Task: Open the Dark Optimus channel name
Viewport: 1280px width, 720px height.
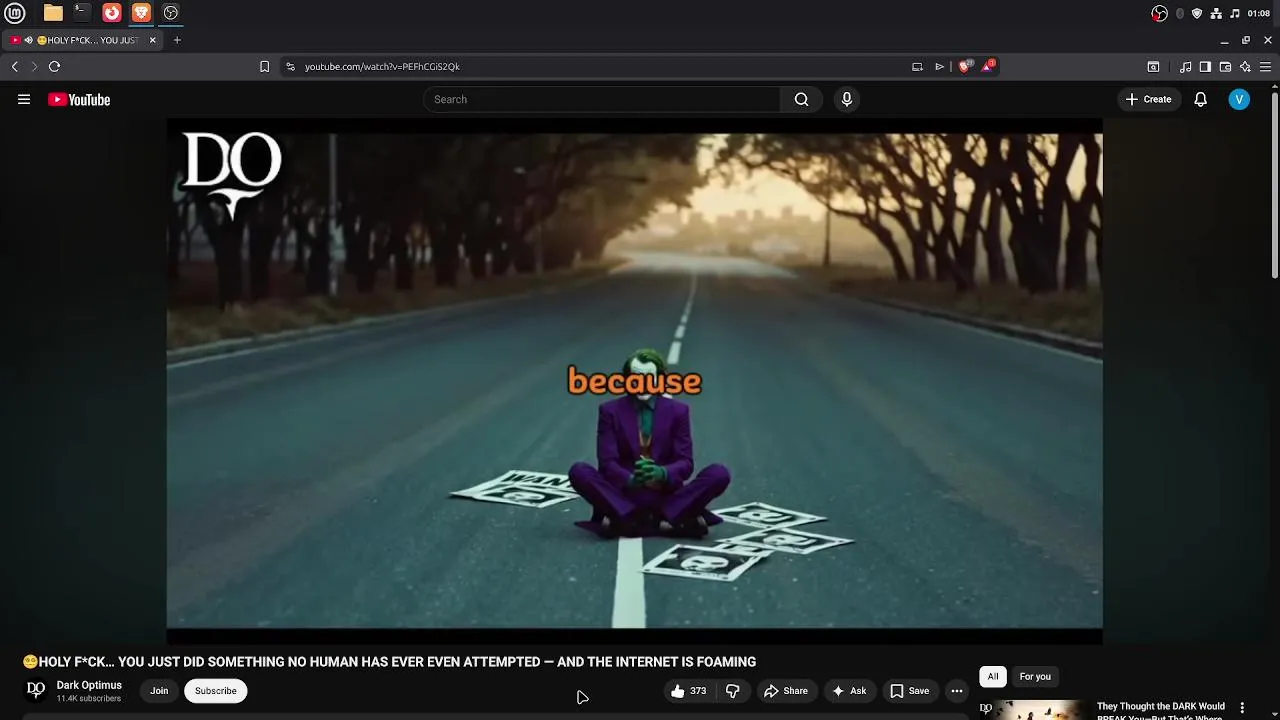Action: pyautogui.click(x=89, y=685)
